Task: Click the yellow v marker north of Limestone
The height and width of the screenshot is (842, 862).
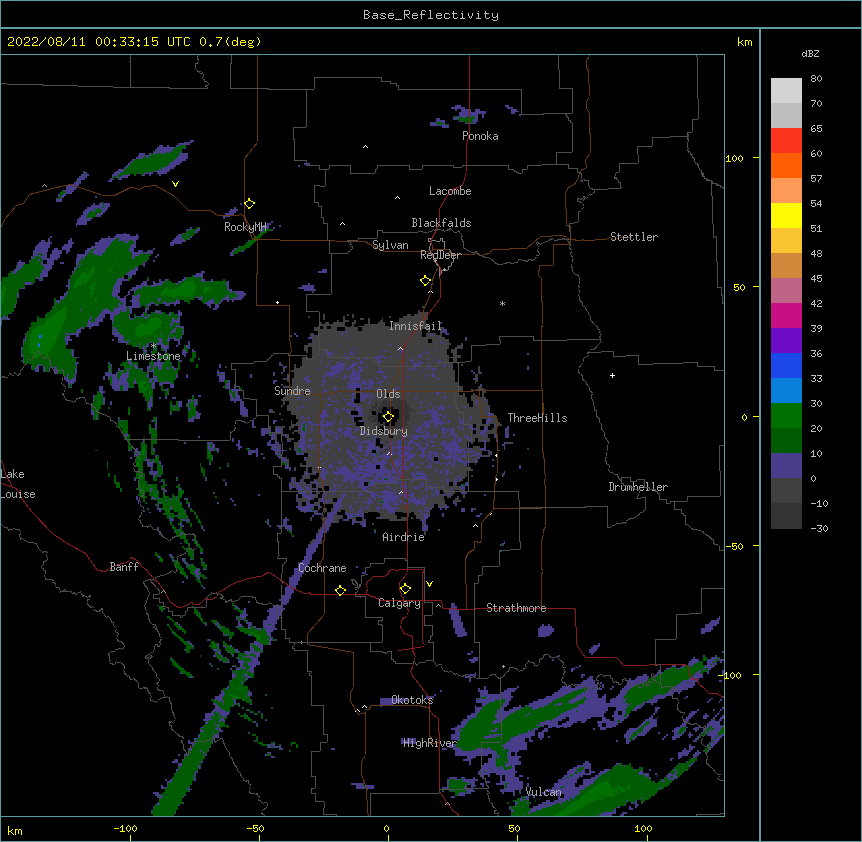Action: tap(175, 184)
